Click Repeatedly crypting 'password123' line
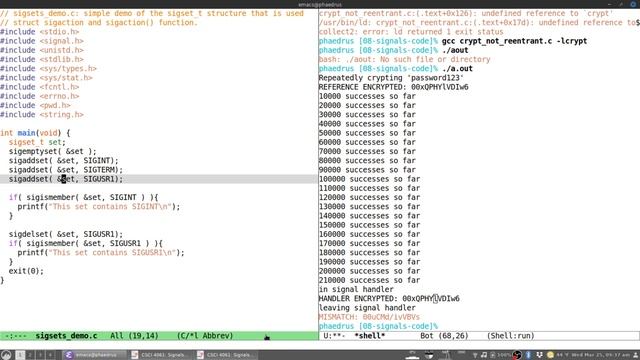Screen dimensions: 640x360 pos(391,78)
